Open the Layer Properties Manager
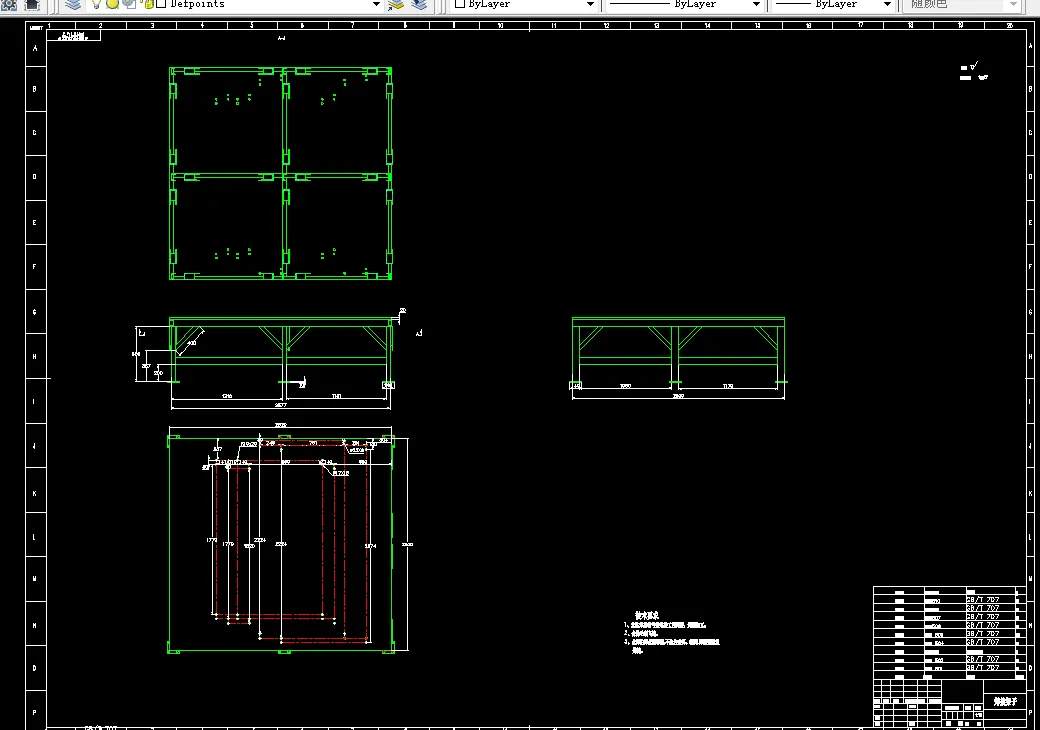This screenshot has height=730, width=1040. 73,5
